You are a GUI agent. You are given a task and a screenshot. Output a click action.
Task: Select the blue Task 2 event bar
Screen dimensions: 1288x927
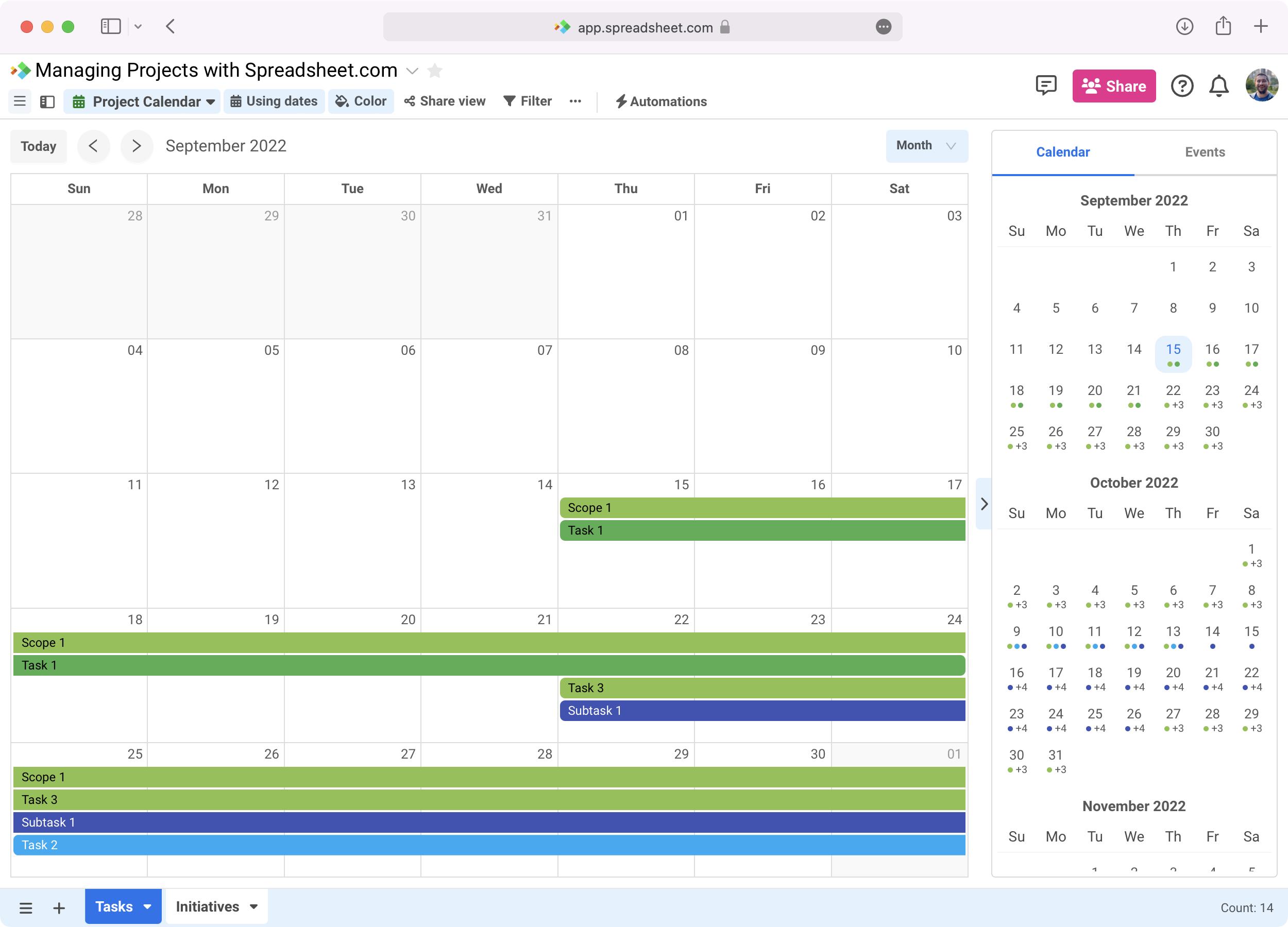(488, 845)
